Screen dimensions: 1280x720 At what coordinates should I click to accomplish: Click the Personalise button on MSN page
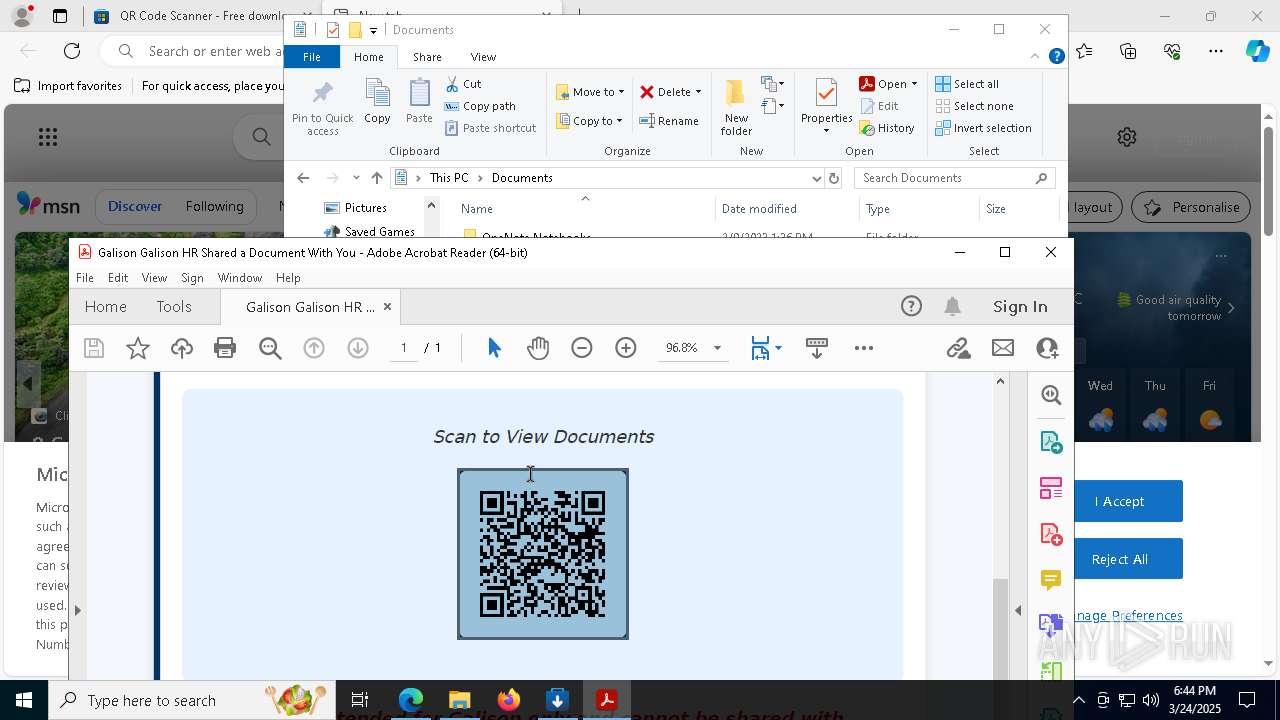click(1192, 207)
